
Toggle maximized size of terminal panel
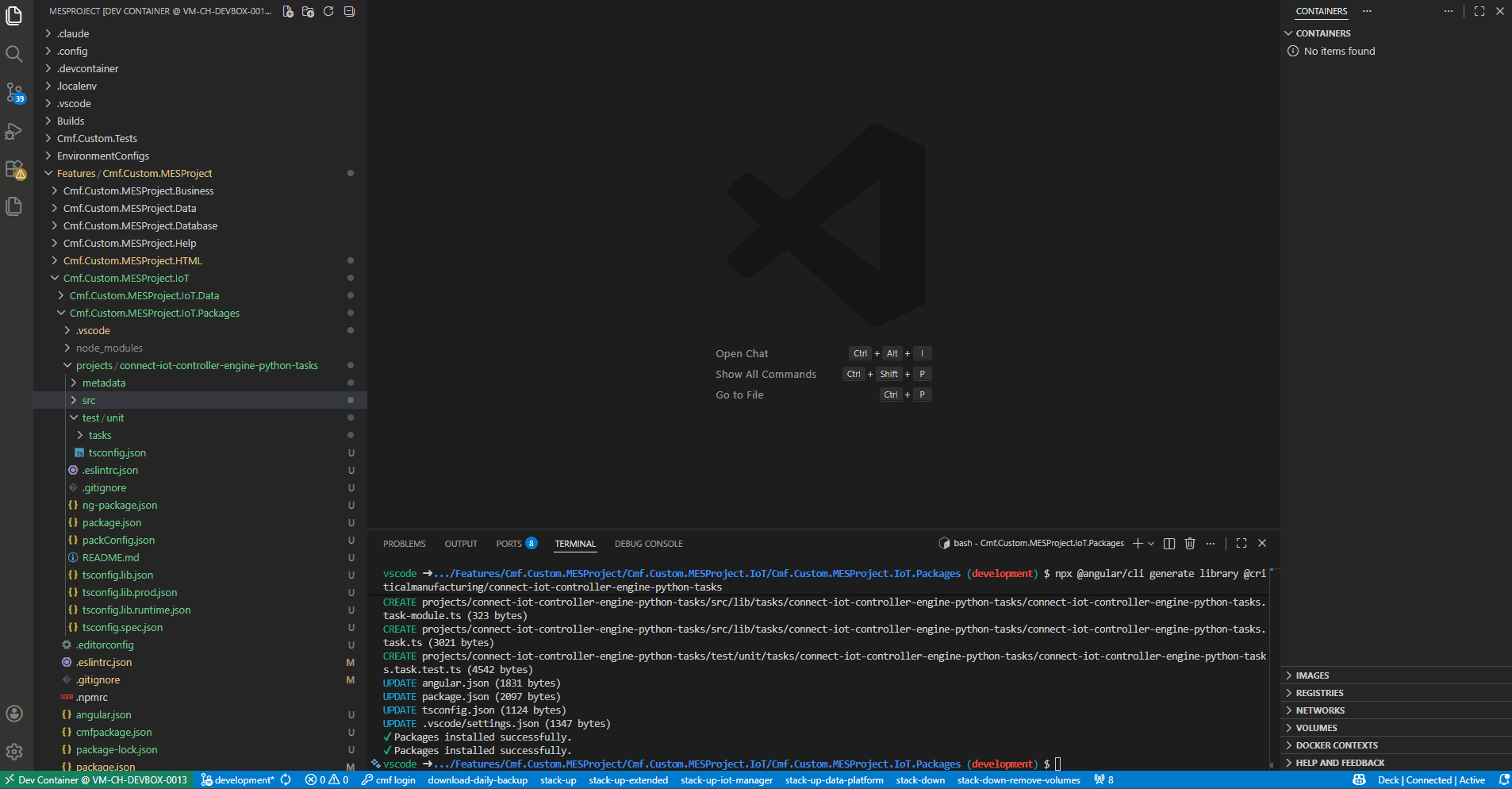pos(1241,543)
